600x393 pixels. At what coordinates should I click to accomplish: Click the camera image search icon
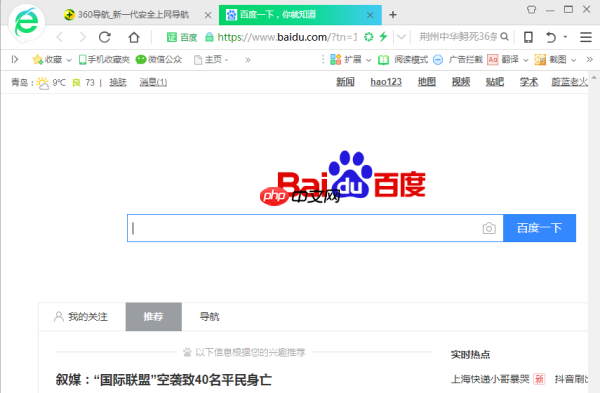(x=489, y=228)
